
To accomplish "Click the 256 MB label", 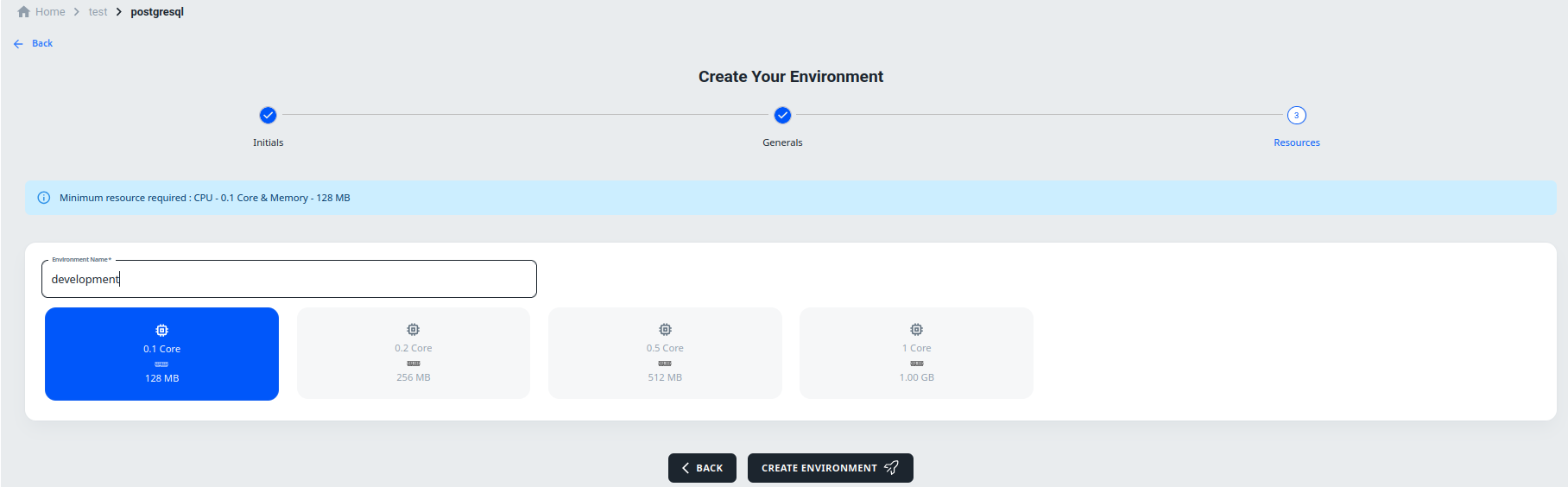I will tap(414, 377).
